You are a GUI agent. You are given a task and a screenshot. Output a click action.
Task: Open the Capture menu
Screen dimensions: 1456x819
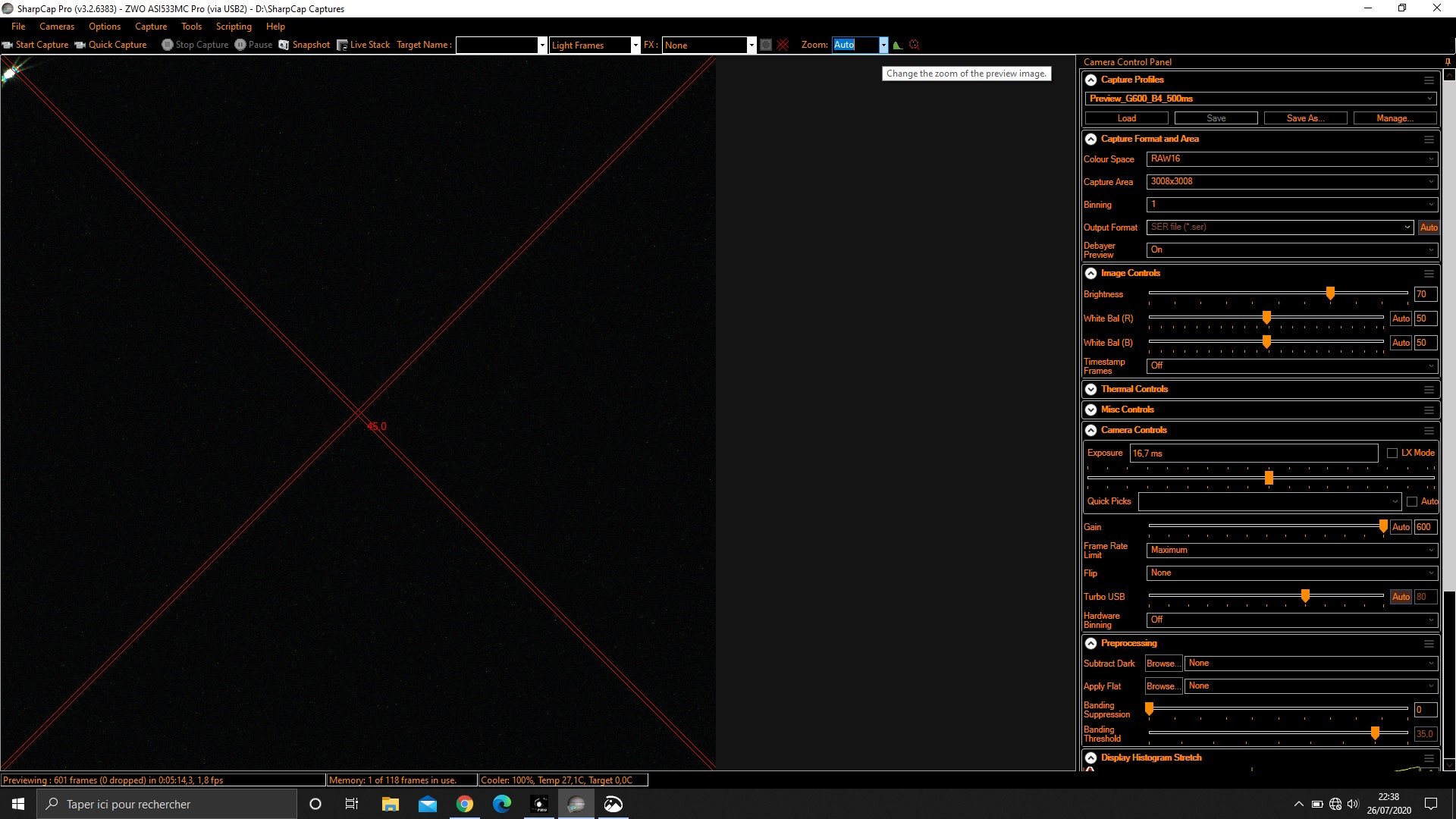[x=151, y=27]
